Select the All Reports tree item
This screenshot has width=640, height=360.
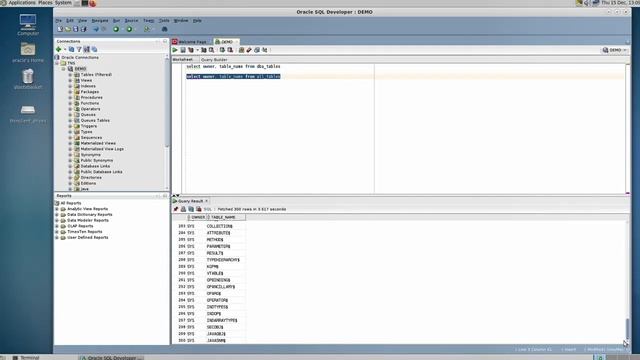click(x=71, y=203)
